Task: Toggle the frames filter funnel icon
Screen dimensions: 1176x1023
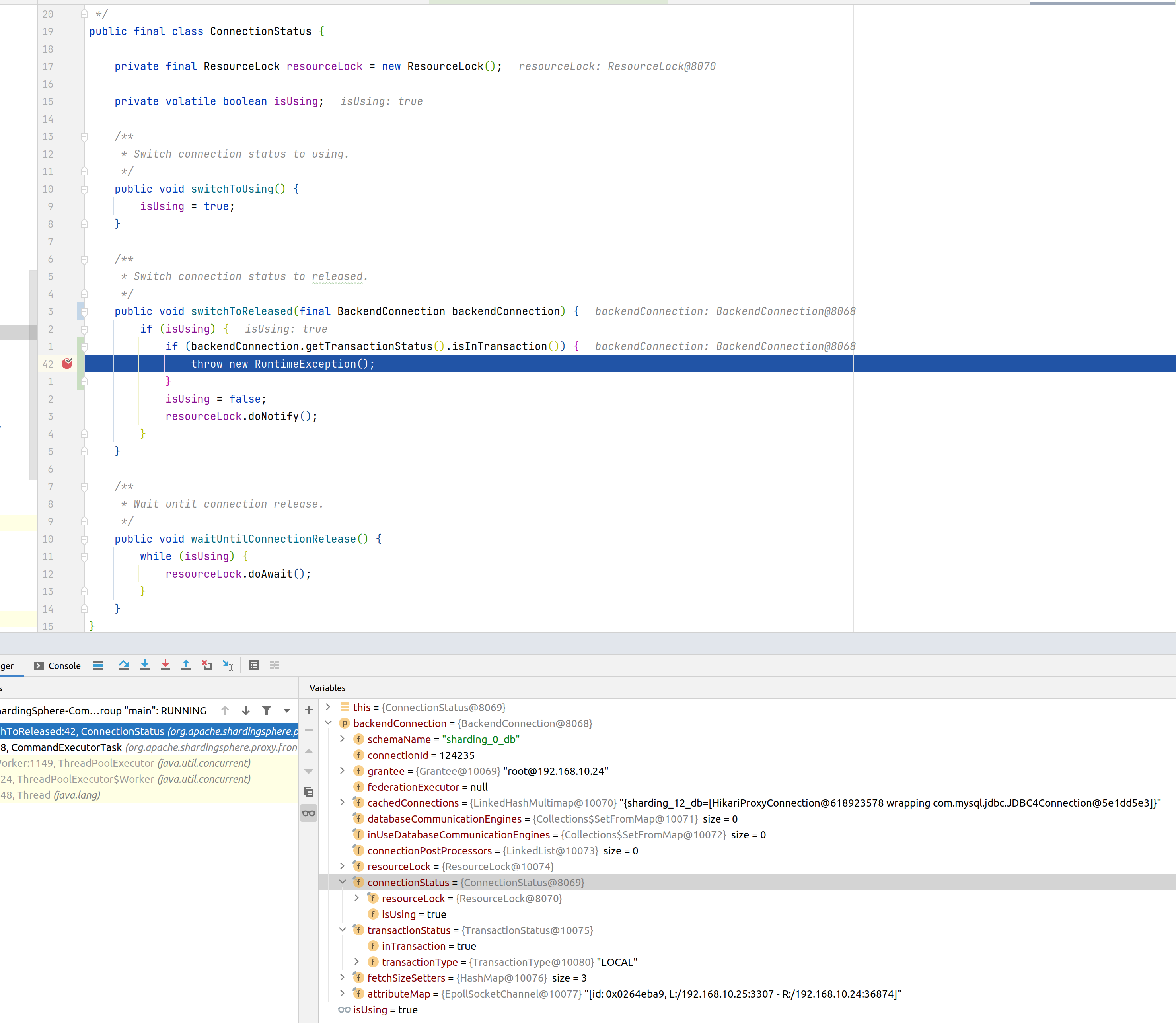Action: (x=267, y=710)
